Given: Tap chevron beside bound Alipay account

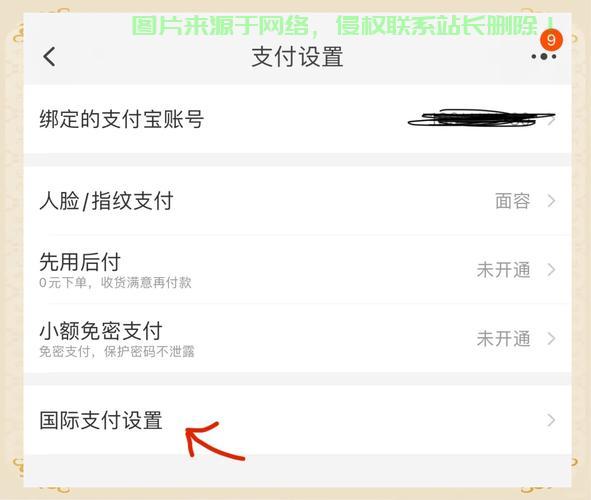Looking at the screenshot, I should pyautogui.click(x=552, y=121).
